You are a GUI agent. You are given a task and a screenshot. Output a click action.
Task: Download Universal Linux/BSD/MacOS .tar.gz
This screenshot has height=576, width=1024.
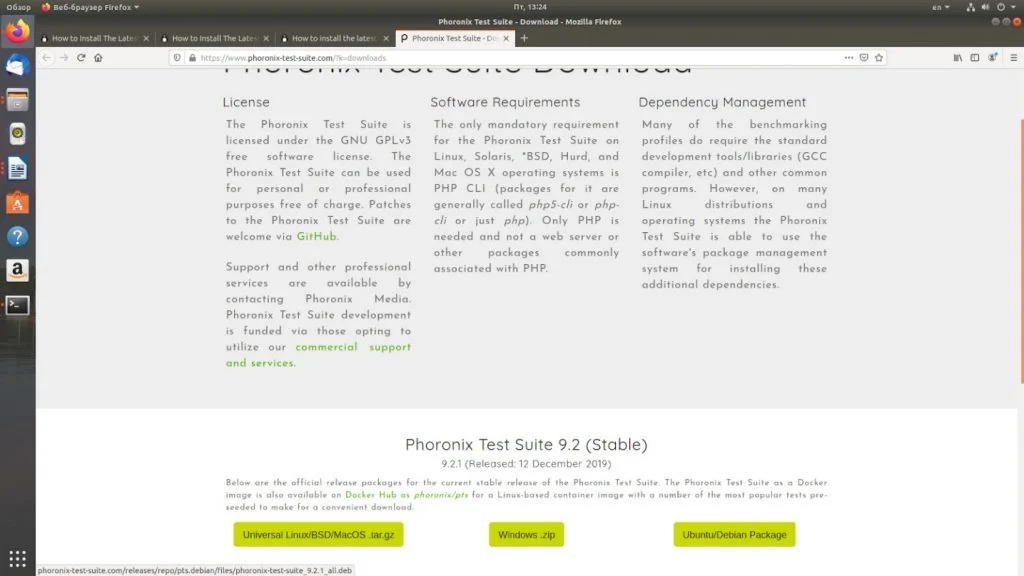pyautogui.click(x=318, y=534)
